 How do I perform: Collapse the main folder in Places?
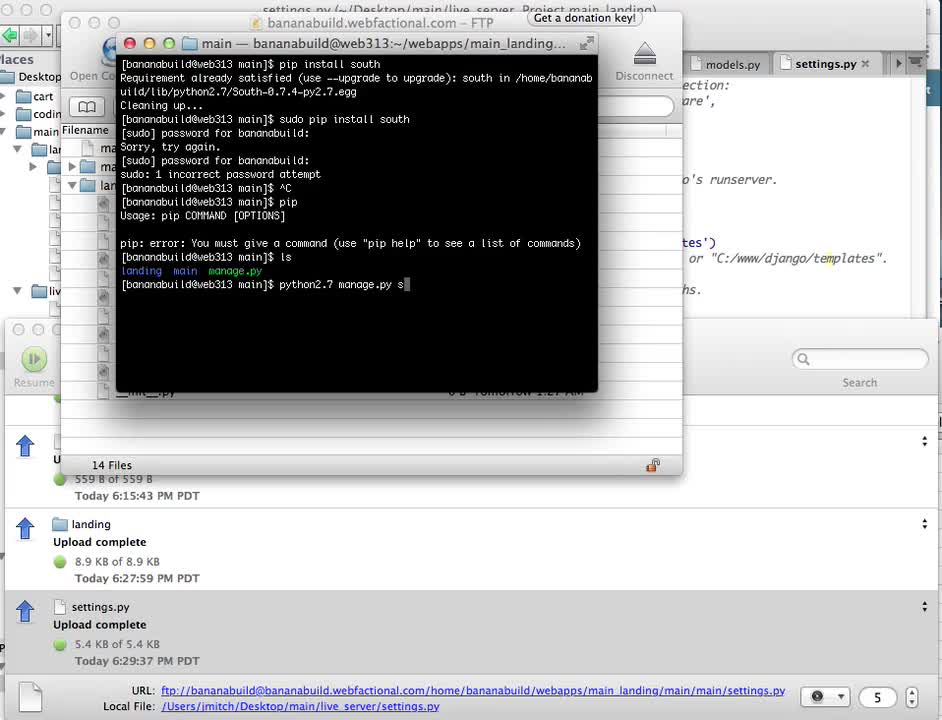point(4,132)
